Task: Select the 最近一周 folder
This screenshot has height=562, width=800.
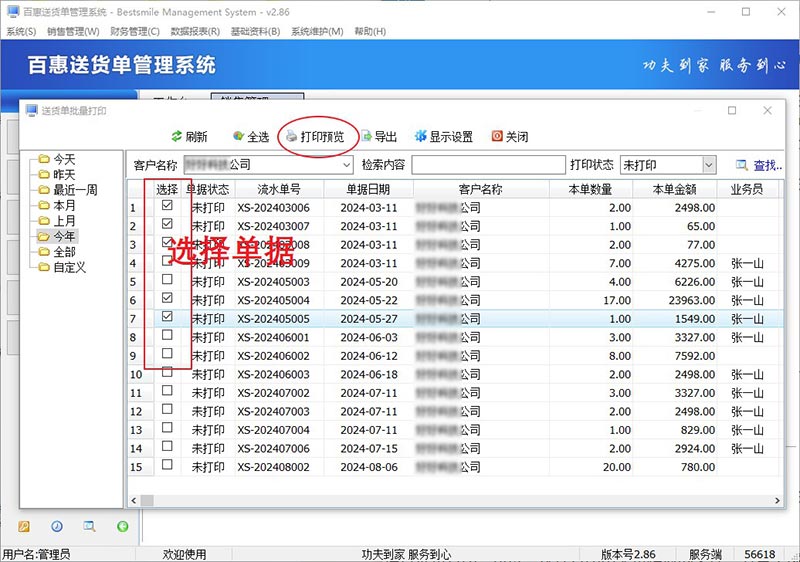Action: click(68, 190)
